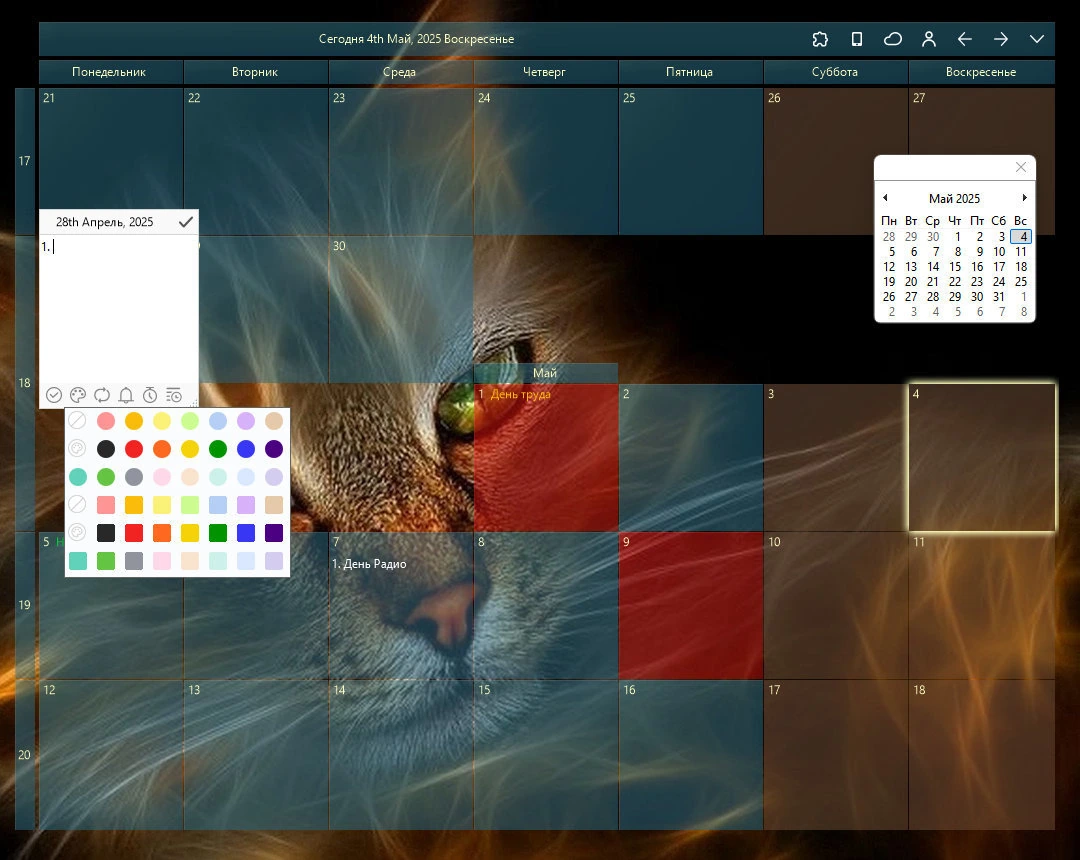Open the puzzle-piece plugins icon
Image resolution: width=1080 pixels, height=860 pixels.
[x=820, y=39]
